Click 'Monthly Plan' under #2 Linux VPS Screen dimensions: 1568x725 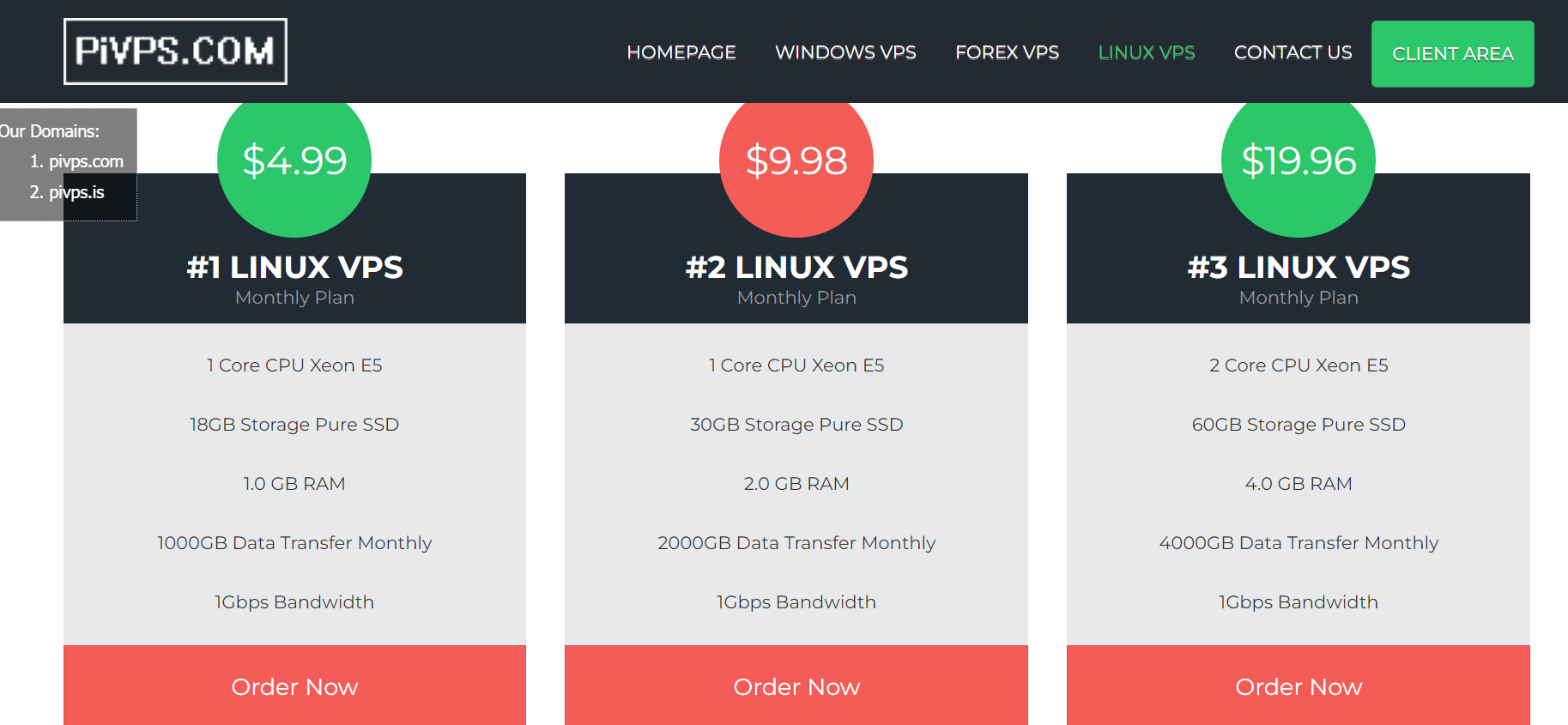pos(796,298)
